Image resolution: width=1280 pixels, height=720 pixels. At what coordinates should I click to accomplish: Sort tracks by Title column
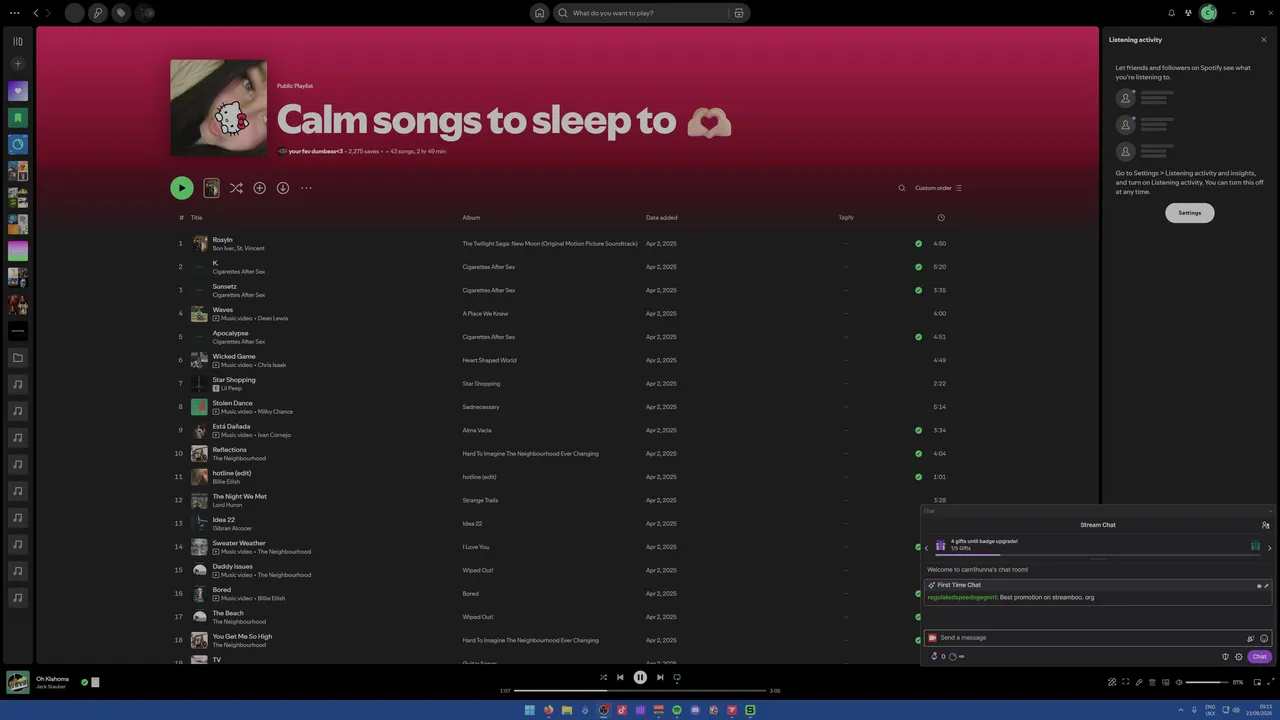click(197, 217)
